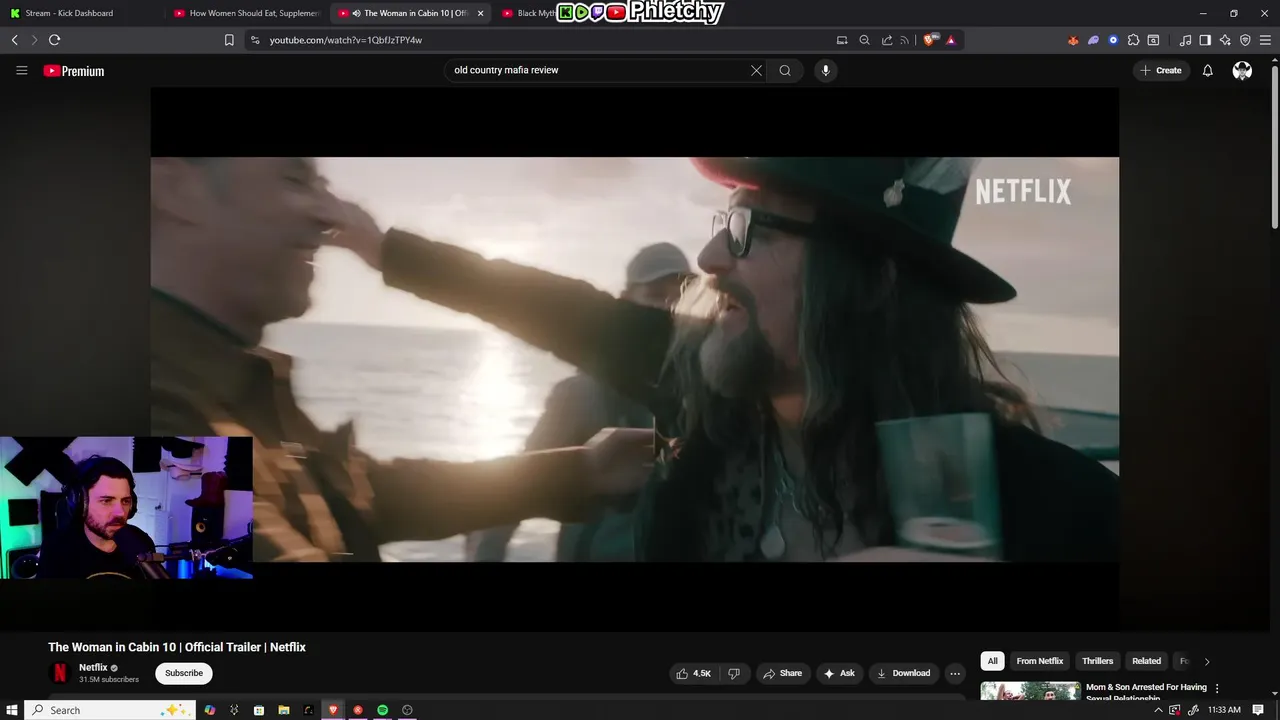Click the 11:33 AM taskbar clock

(1224, 710)
